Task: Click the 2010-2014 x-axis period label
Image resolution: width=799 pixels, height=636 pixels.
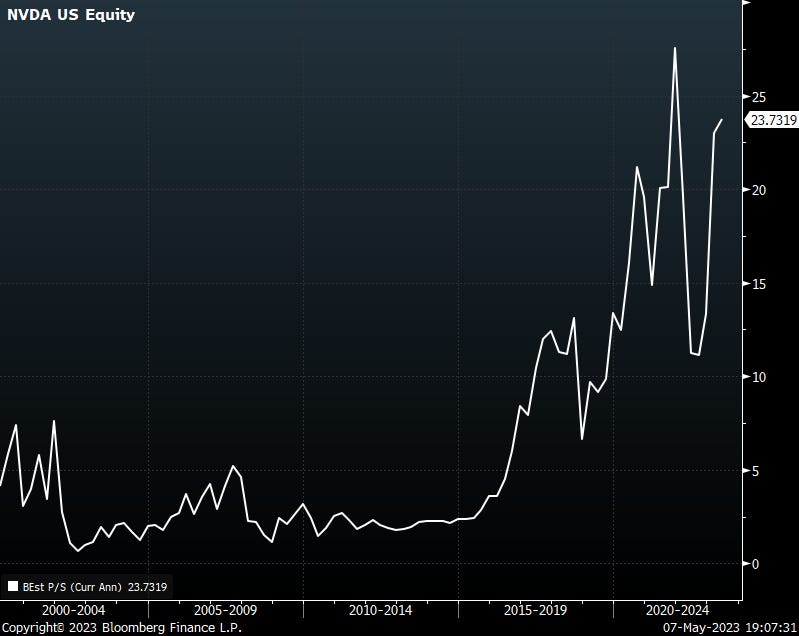Action: tap(381, 610)
